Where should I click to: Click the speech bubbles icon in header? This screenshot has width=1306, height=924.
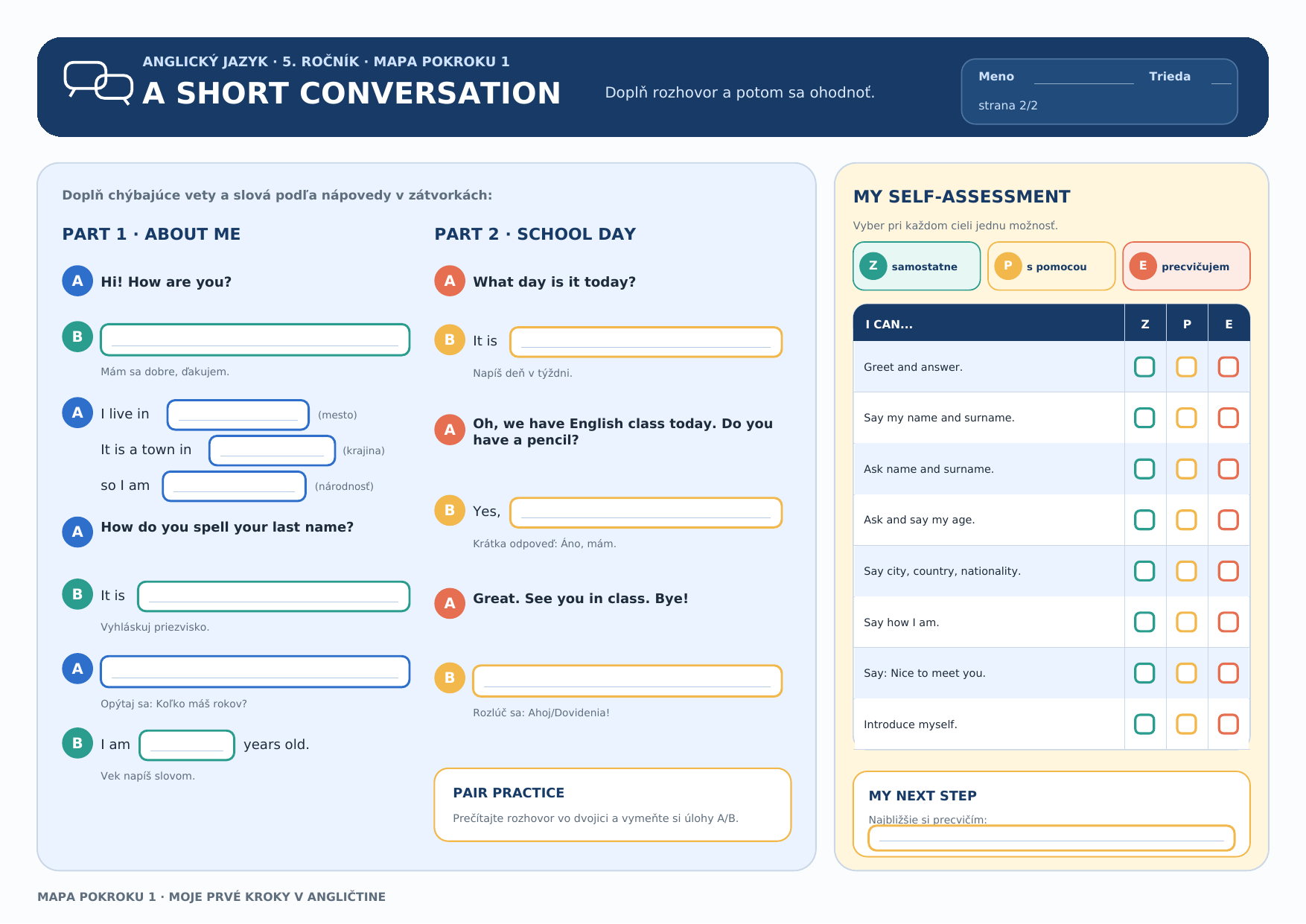coord(98,83)
